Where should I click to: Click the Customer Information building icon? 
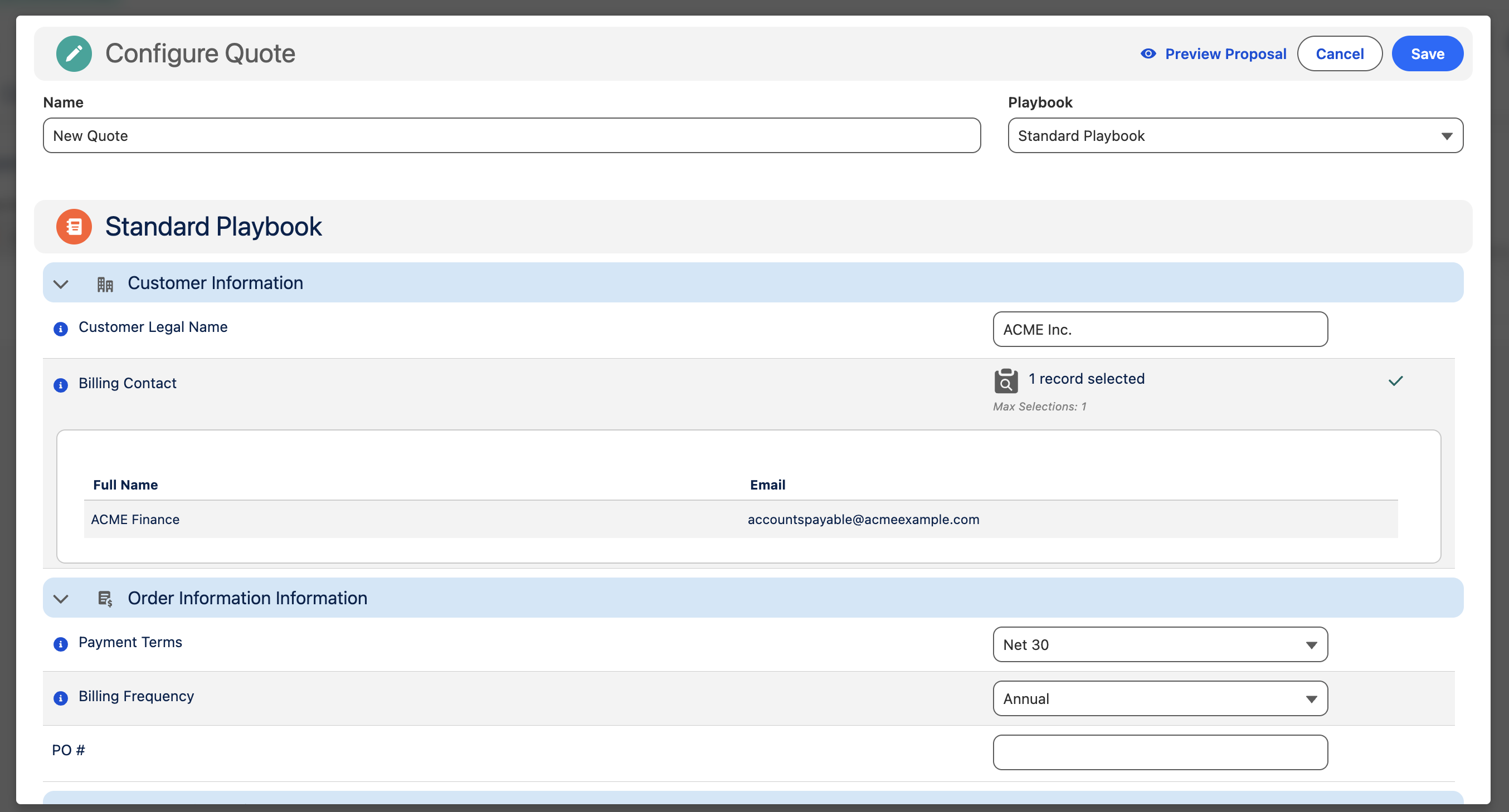105,285
